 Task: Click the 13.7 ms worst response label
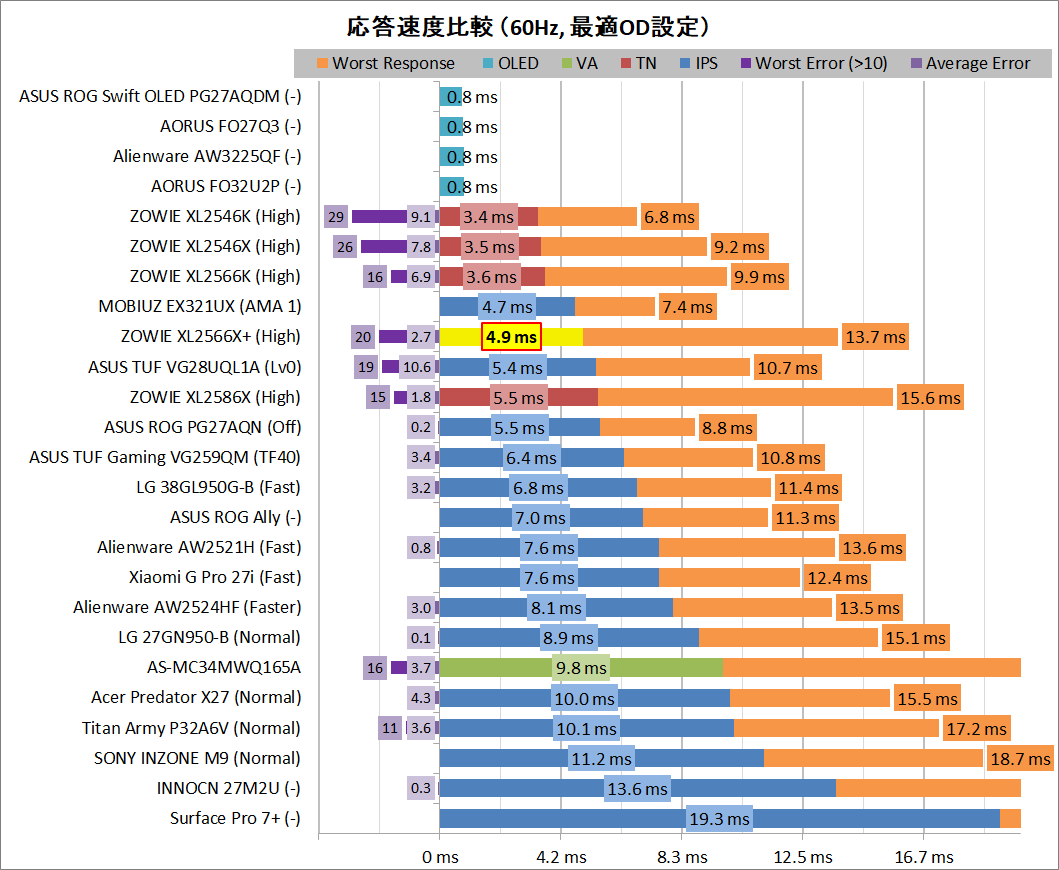(x=875, y=337)
